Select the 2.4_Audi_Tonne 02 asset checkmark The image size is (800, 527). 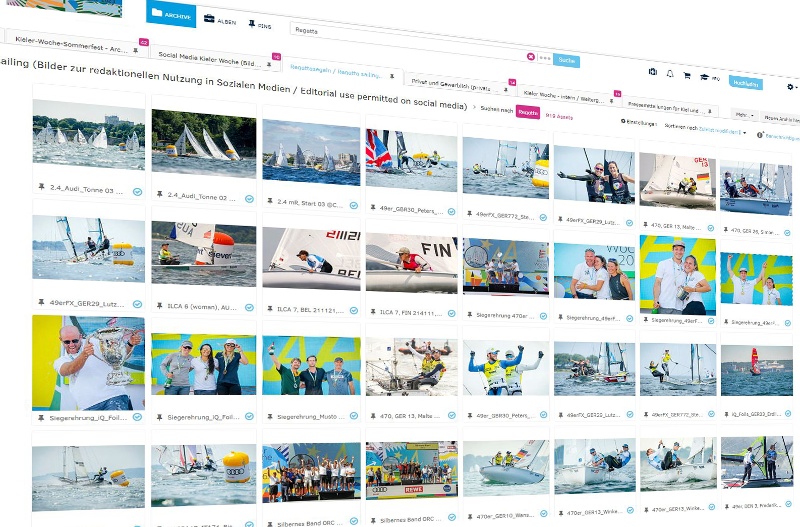point(249,199)
